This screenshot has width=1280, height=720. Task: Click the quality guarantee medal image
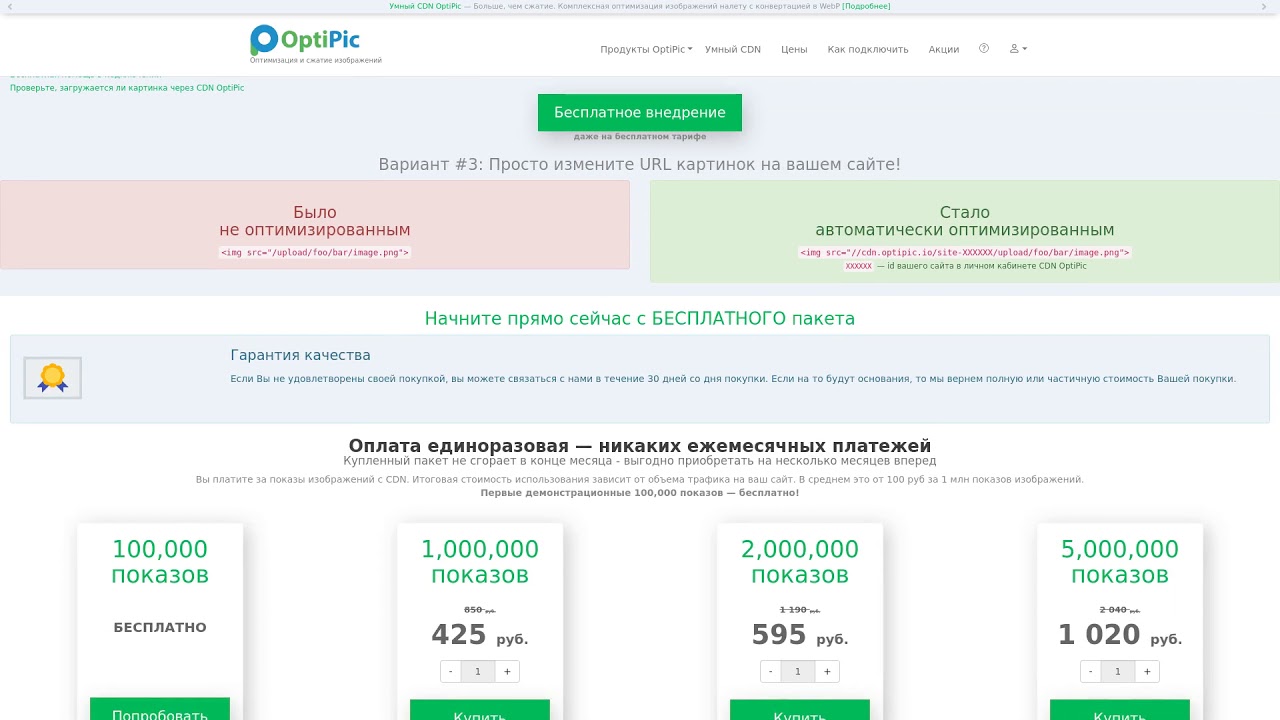click(x=53, y=378)
